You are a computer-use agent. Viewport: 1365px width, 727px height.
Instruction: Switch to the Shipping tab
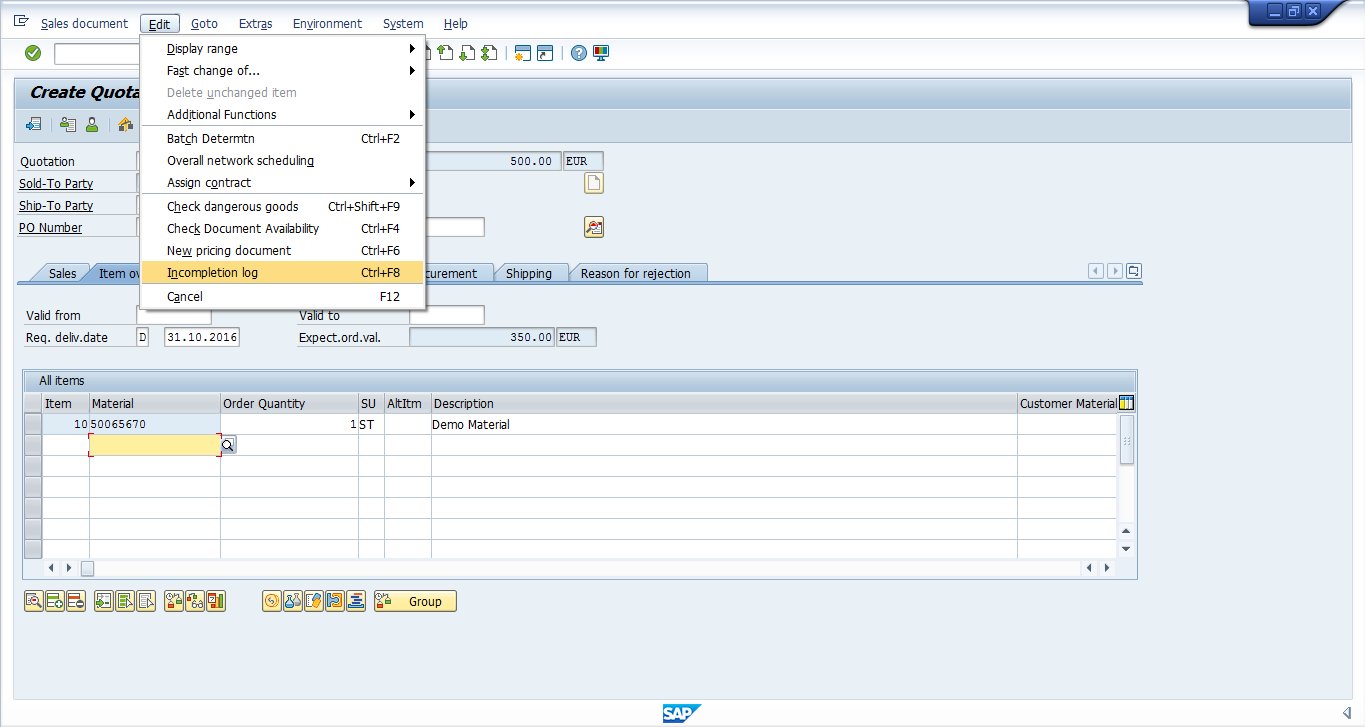[528, 273]
